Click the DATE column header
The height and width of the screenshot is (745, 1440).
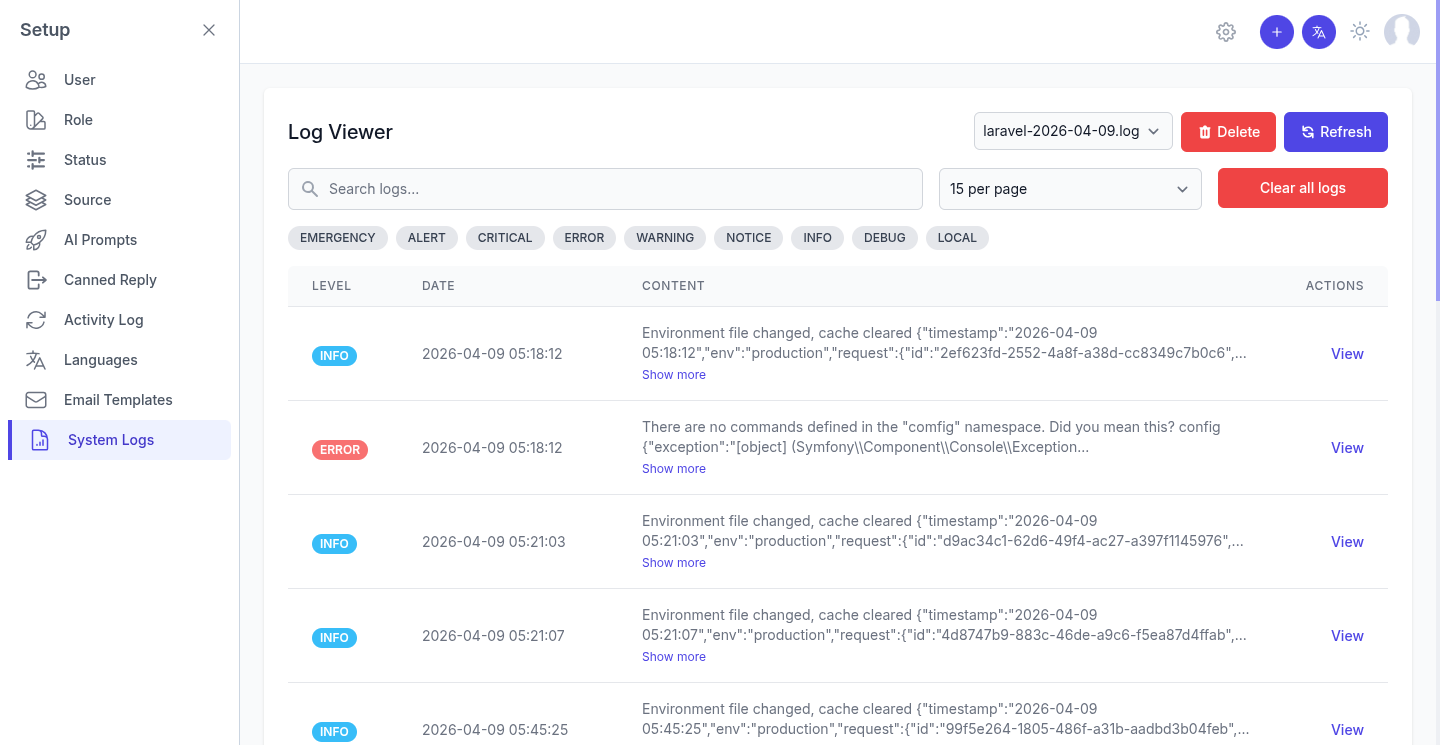tap(438, 286)
